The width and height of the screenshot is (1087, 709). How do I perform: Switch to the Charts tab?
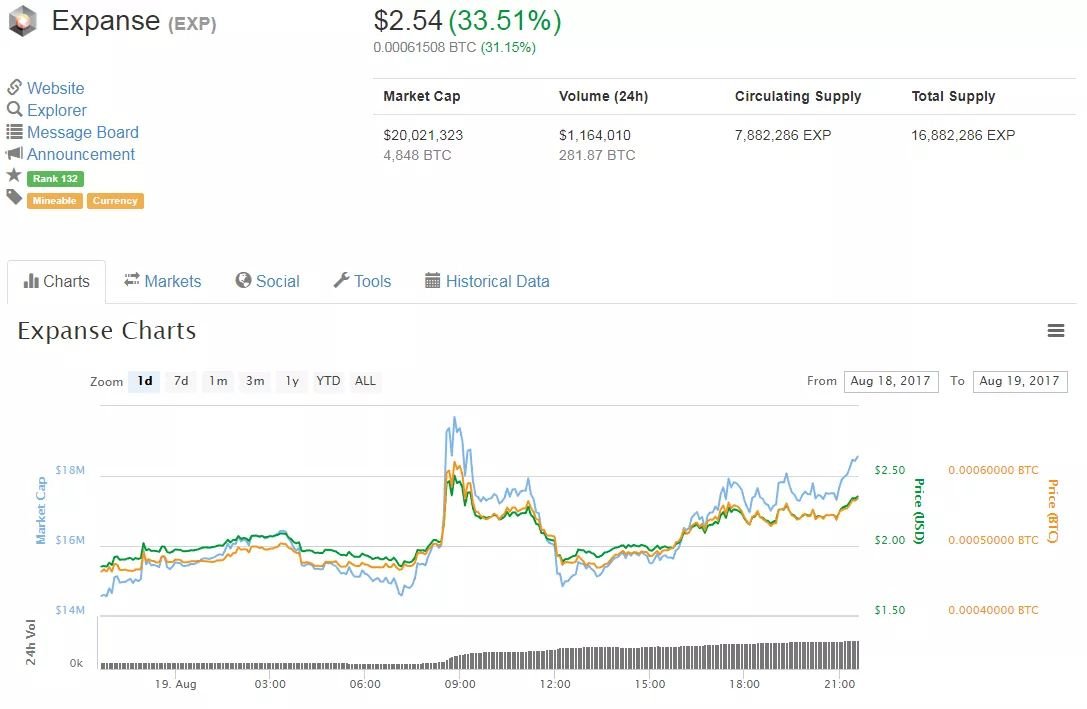[57, 281]
